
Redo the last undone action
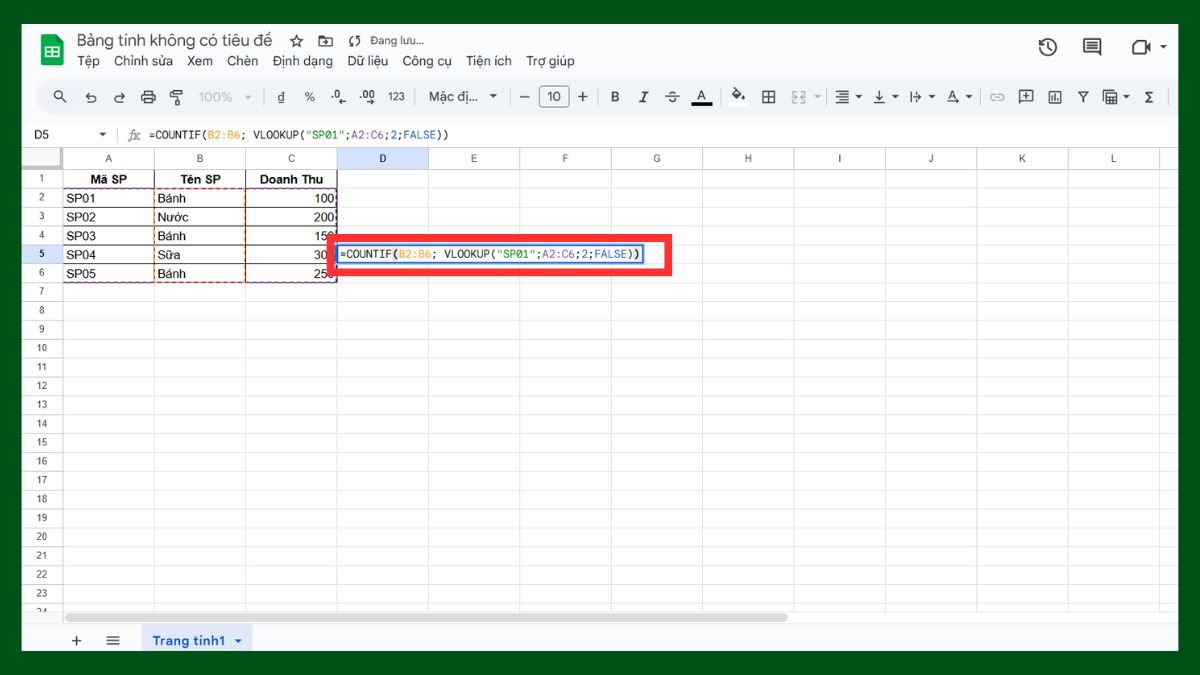coord(119,97)
